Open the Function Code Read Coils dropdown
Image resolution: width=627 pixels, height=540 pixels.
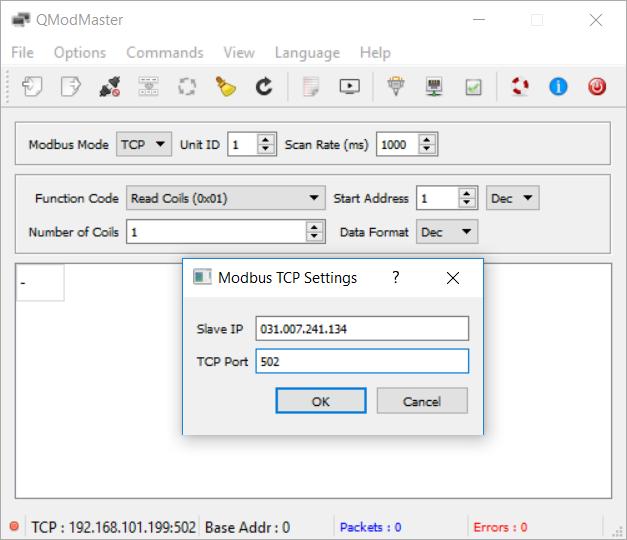pyautogui.click(x=226, y=198)
